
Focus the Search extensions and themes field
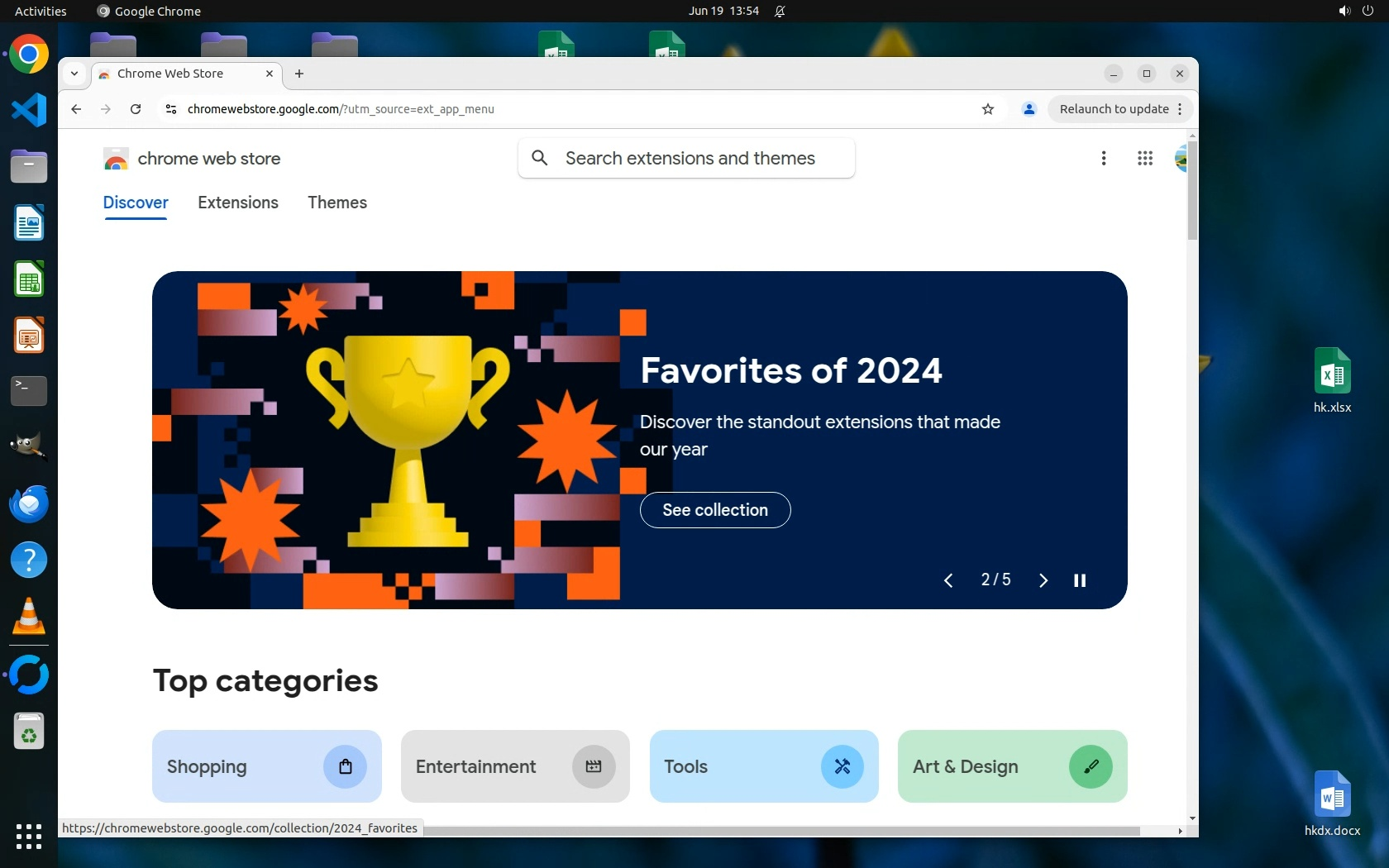pos(690,158)
